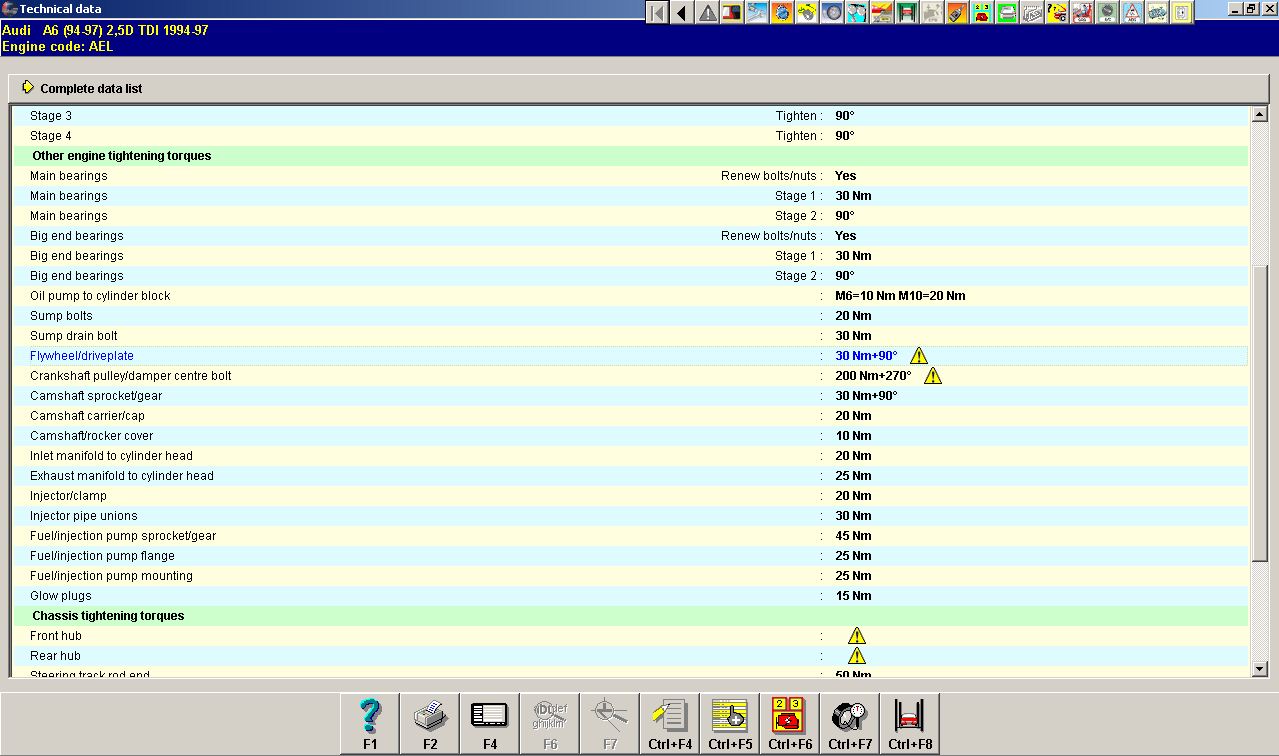Click the Fuel/injection pump mounting label

111,576
